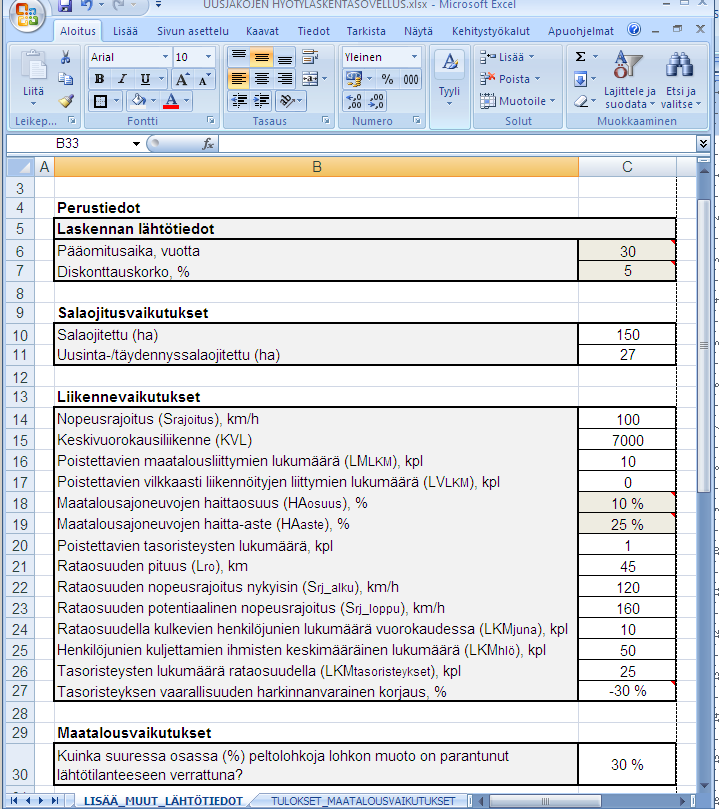Open the Arial font name dropdown
Image resolution: width=719 pixels, height=809 pixels.
coord(165,57)
